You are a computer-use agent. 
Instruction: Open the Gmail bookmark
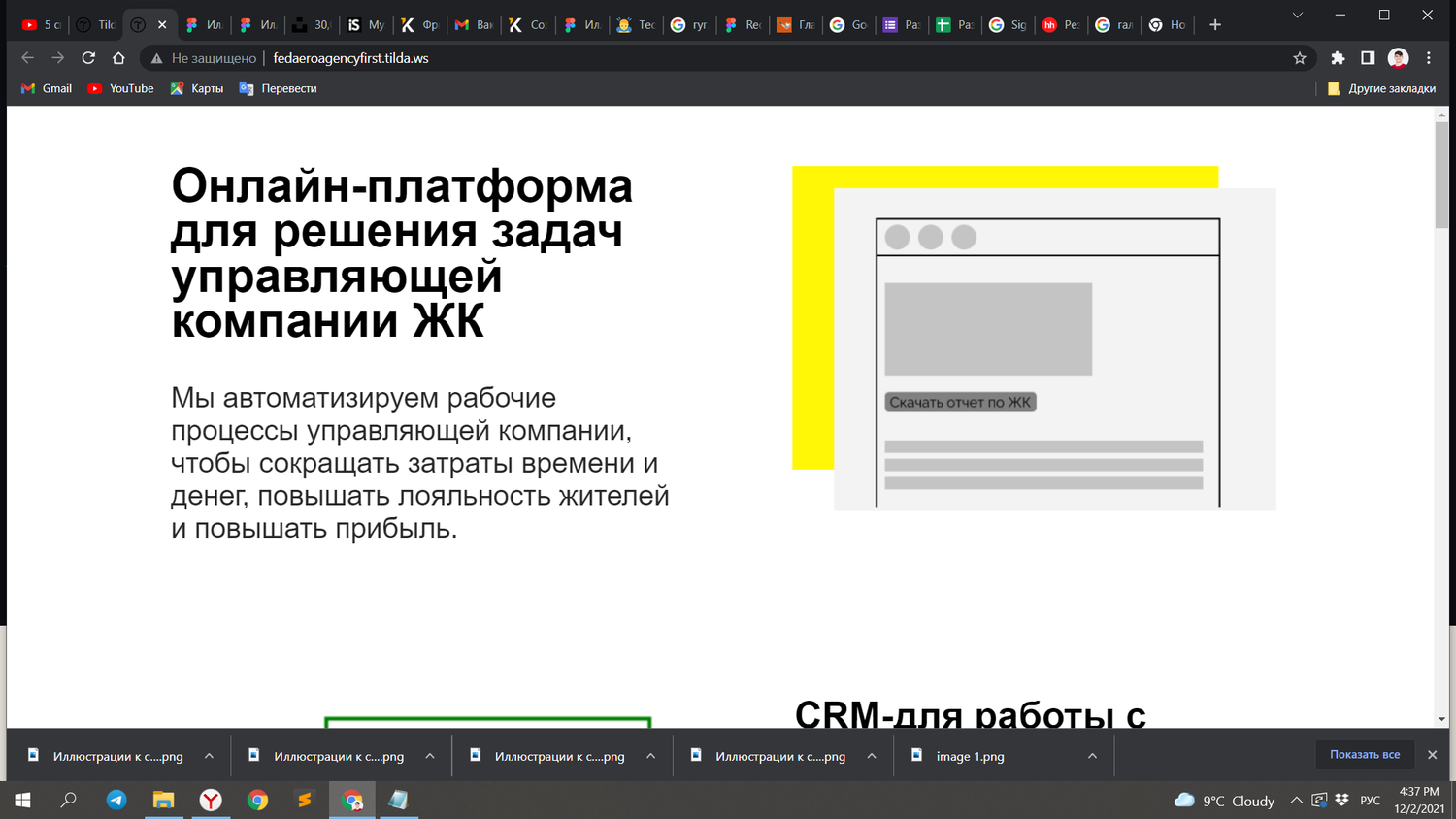[x=47, y=88]
